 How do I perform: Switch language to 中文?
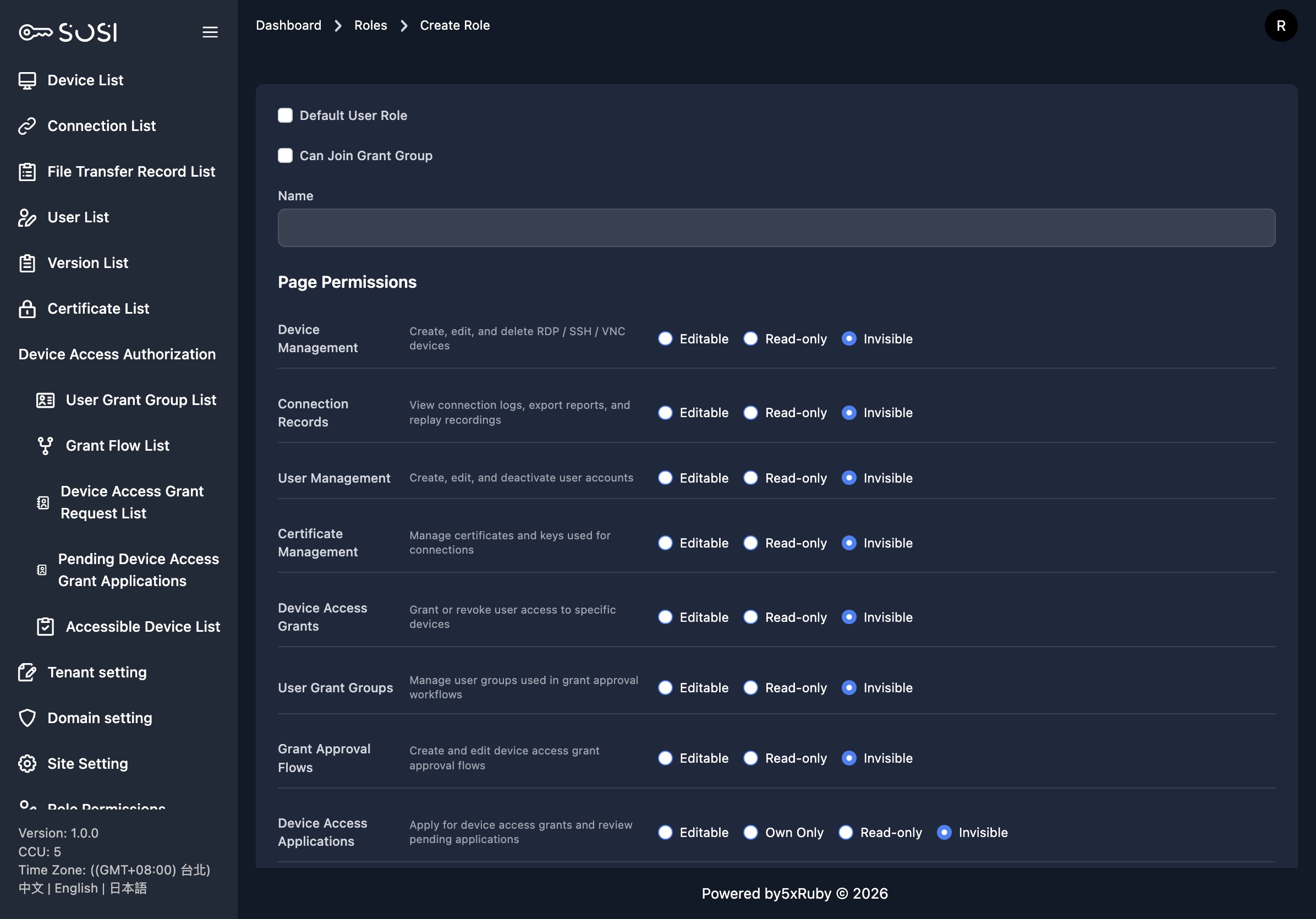pyautogui.click(x=31, y=888)
